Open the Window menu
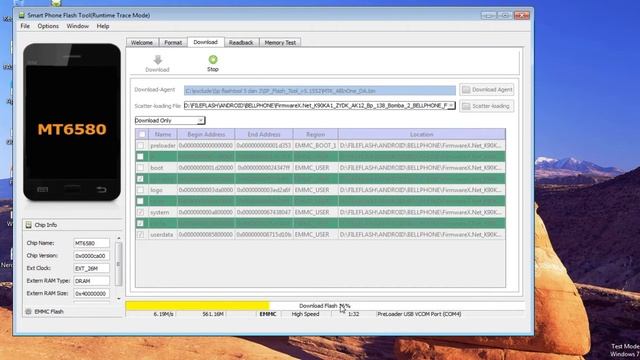 coord(78,26)
